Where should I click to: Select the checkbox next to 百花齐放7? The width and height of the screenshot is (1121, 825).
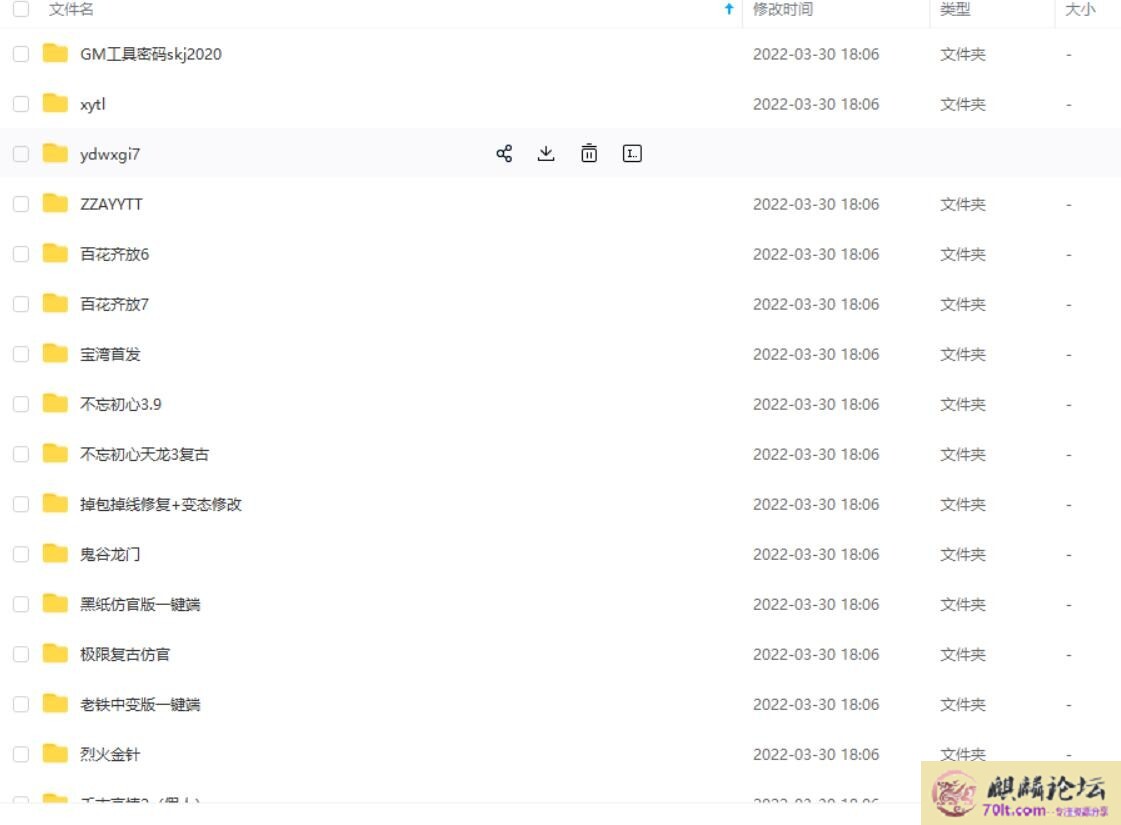(x=21, y=304)
